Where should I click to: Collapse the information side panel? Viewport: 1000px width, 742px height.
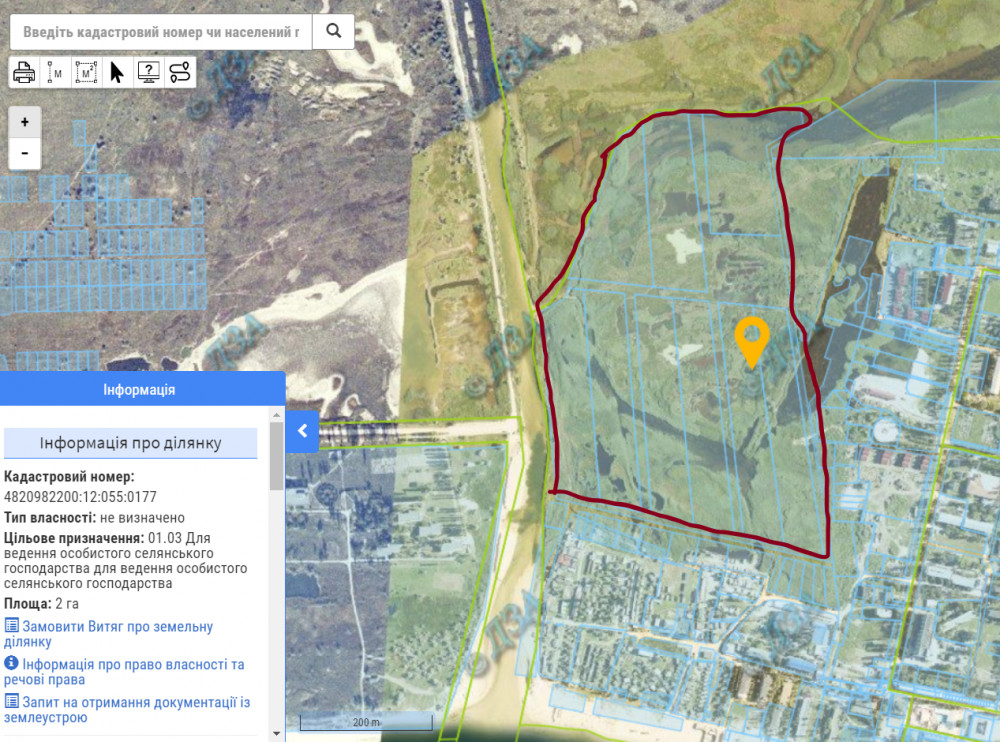(x=302, y=431)
